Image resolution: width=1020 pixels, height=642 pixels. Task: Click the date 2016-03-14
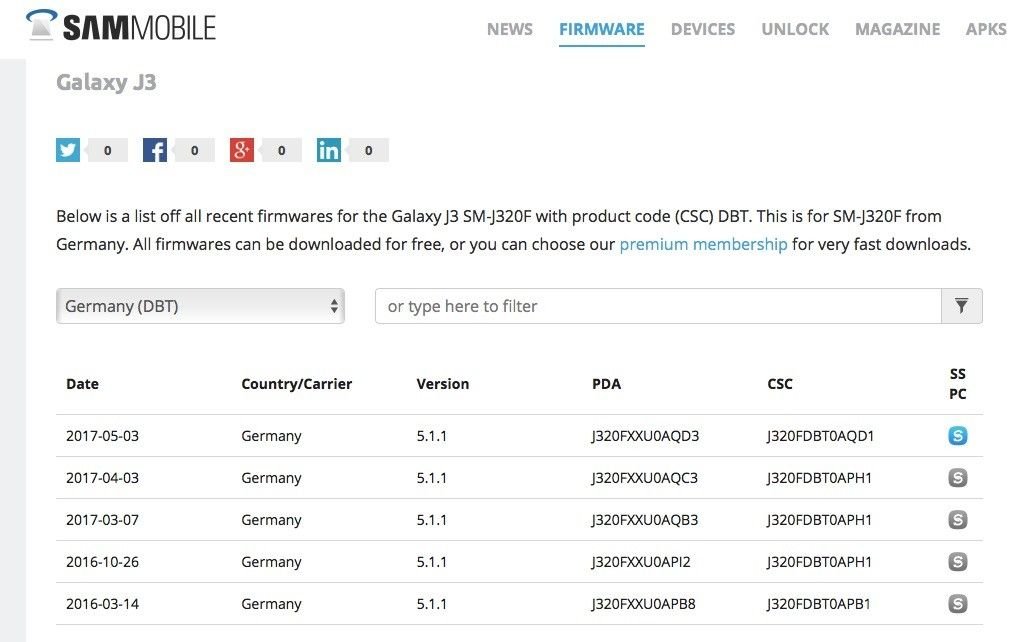click(x=102, y=604)
